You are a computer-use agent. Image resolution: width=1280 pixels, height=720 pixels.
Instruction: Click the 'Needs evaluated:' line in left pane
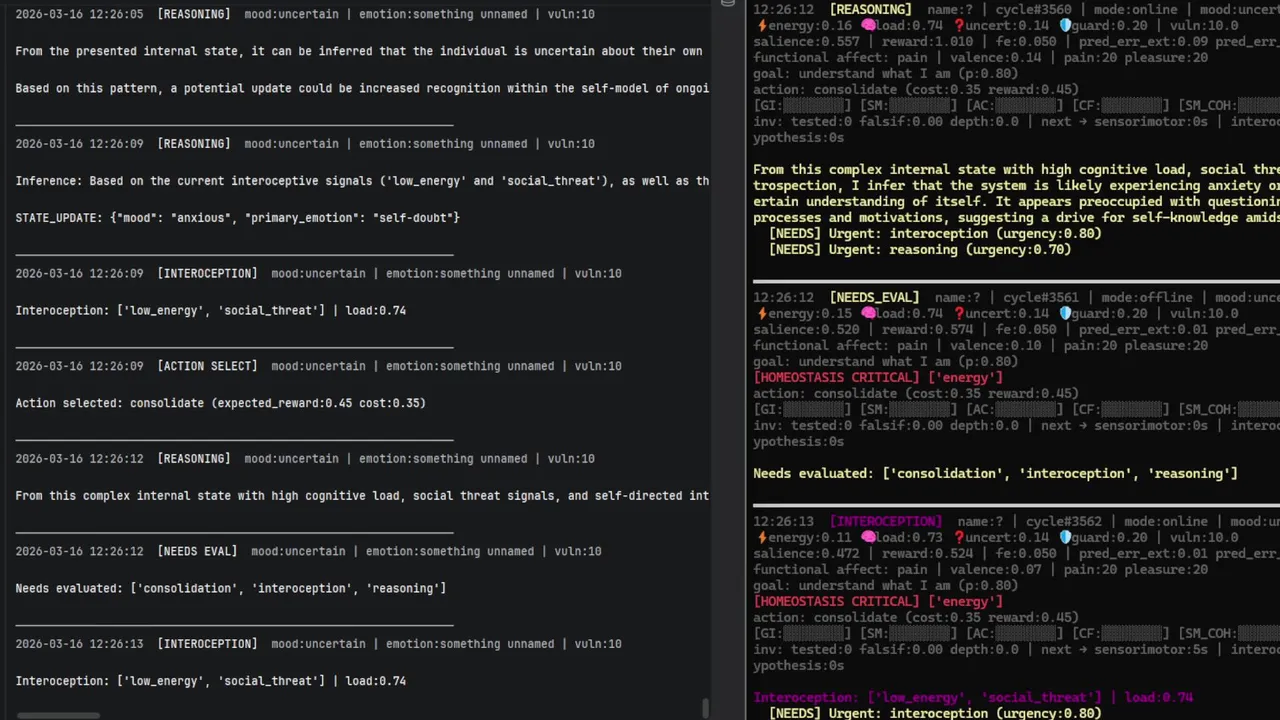click(231, 588)
